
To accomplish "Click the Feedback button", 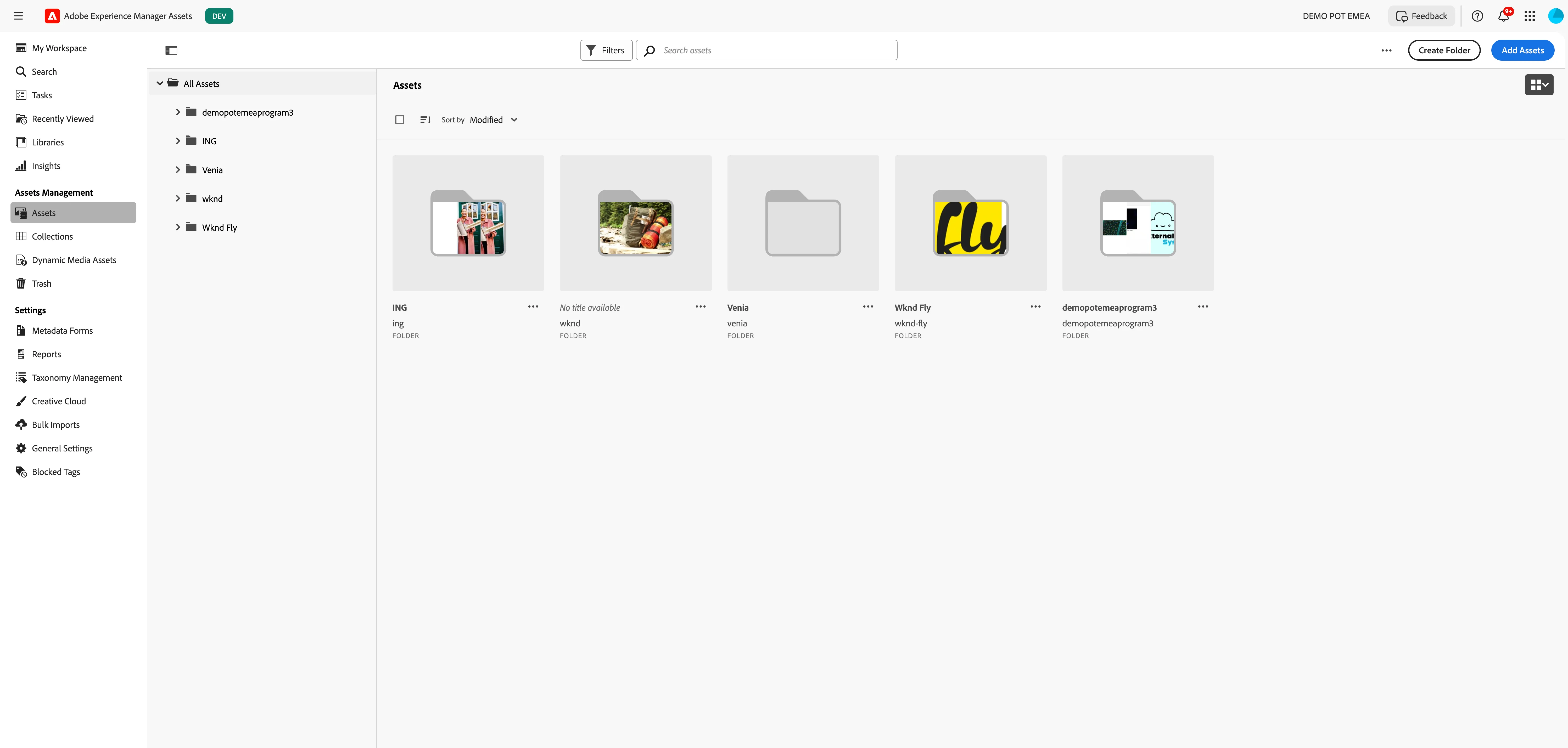I will [1421, 16].
